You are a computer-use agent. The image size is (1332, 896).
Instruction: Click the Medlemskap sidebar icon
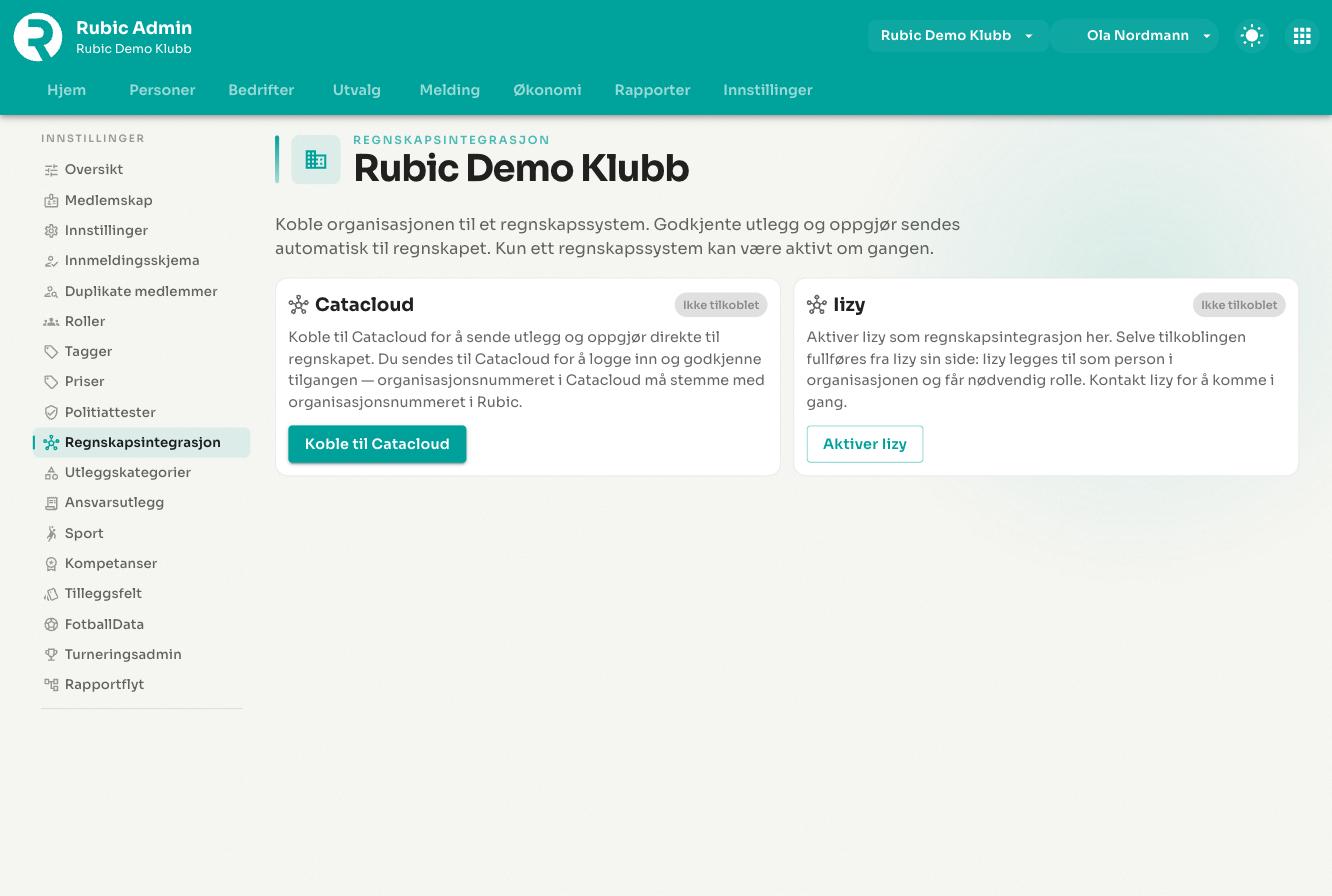pos(51,200)
